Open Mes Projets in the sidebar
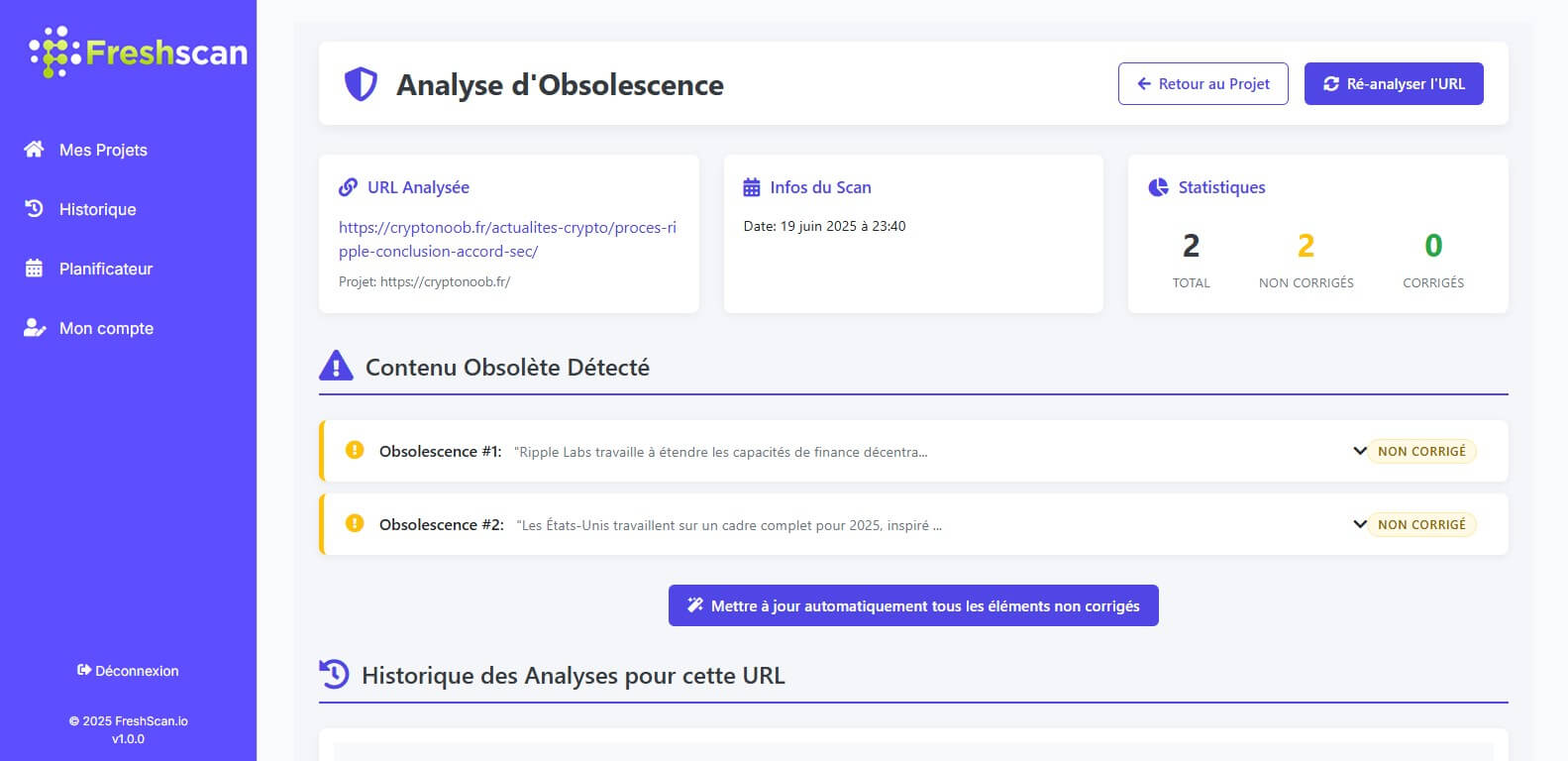Screen dimensions: 1568x761 point(103,150)
